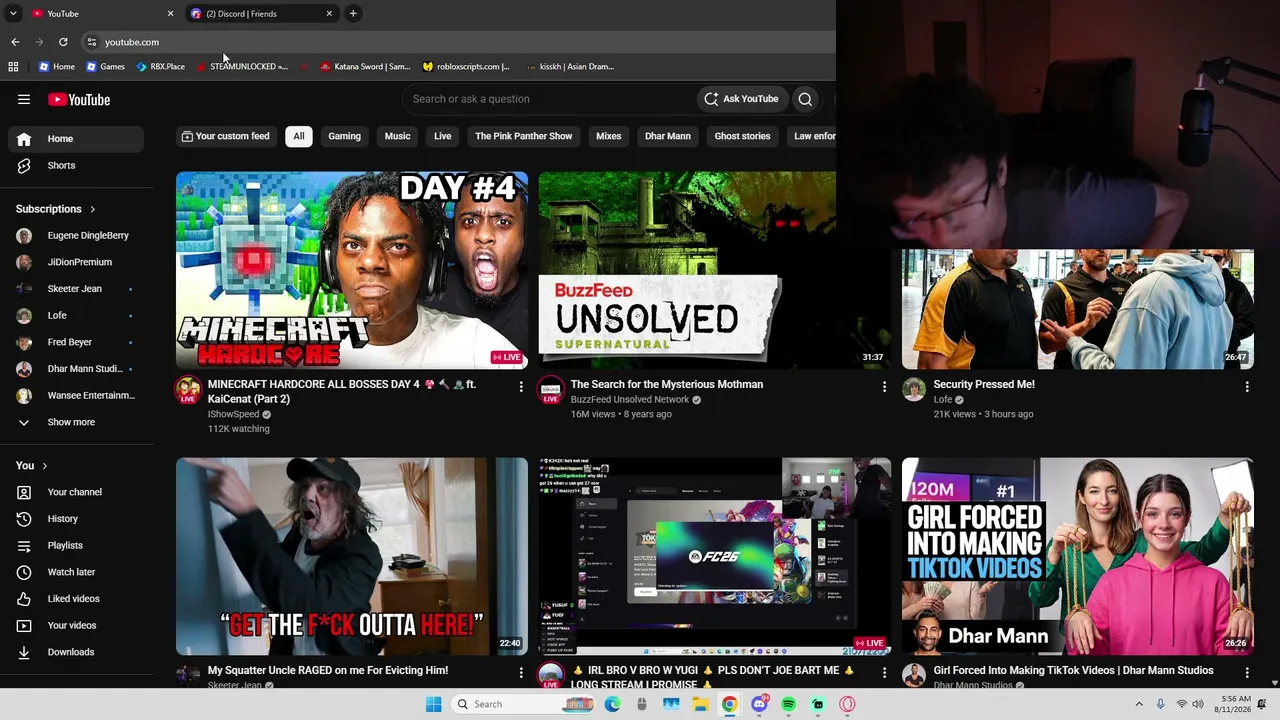Viewport: 1280px width, 720px height.
Task: Select the Mixes filter chip
Action: (x=609, y=136)
